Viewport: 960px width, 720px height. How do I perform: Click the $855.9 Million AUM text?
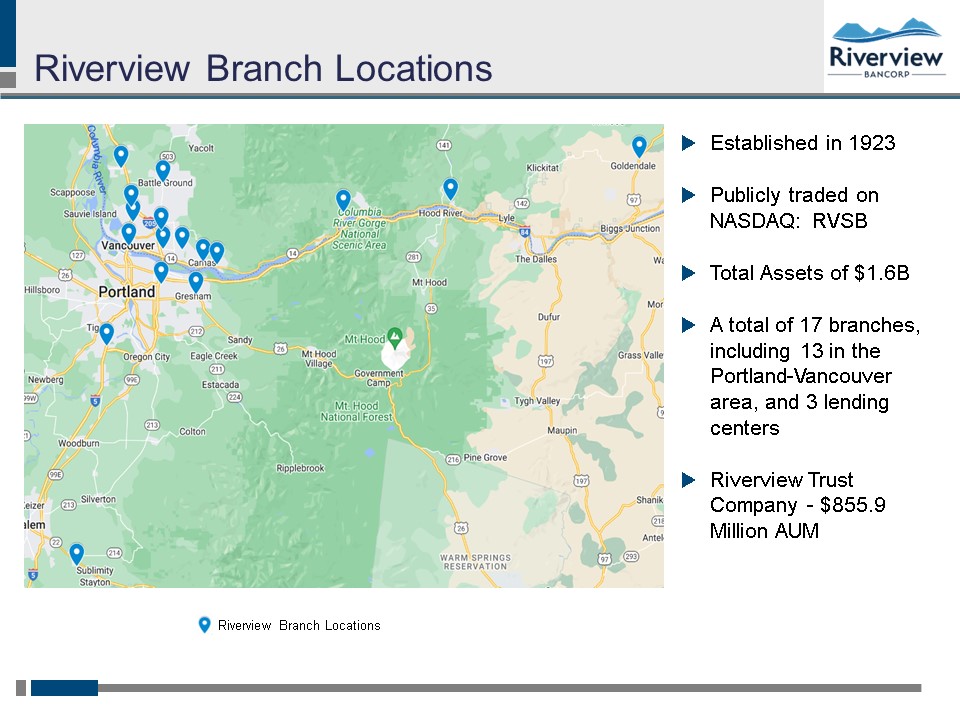coord(798,517)
